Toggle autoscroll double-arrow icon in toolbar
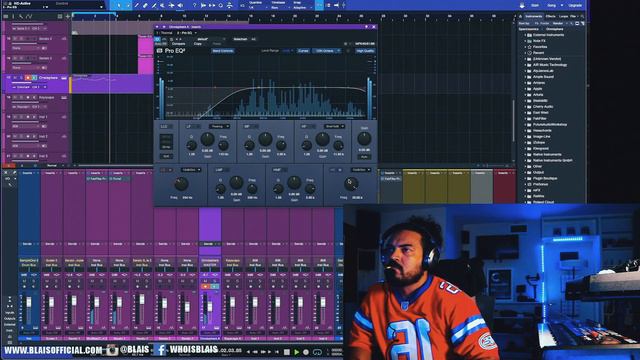The height and width of the screenshot is (360, 640). pos(212,5)
